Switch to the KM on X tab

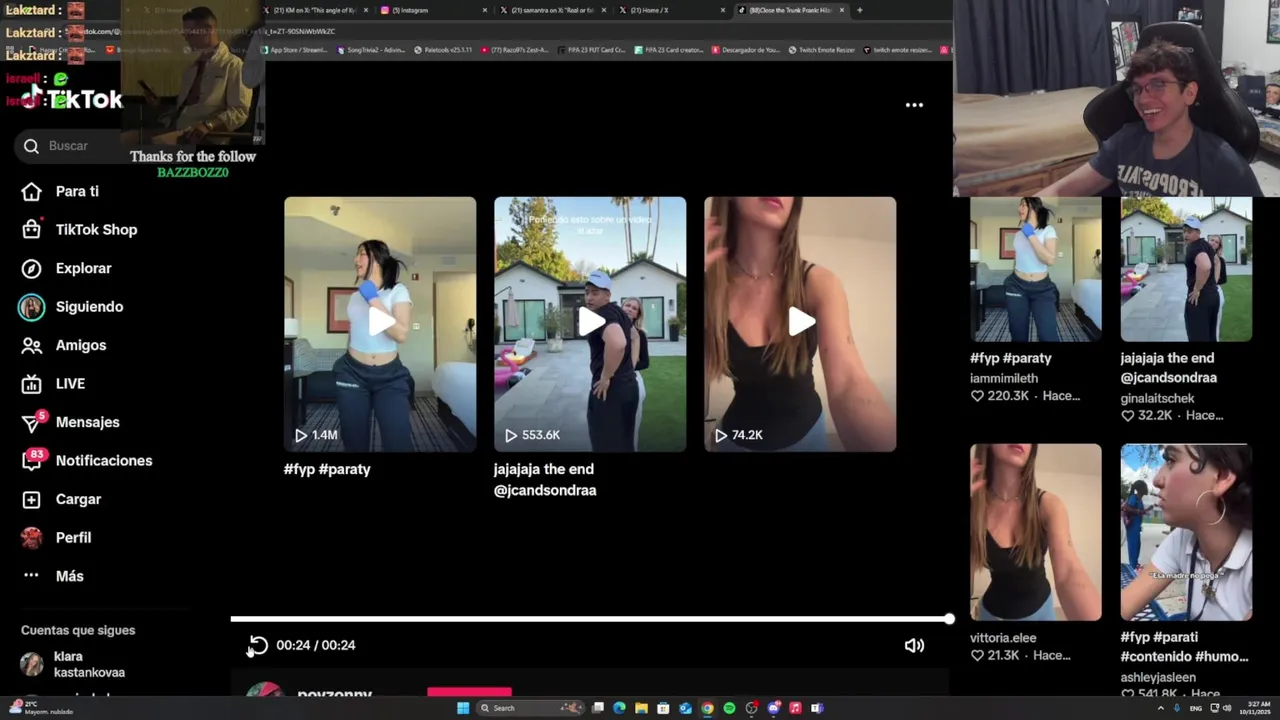point(315,10)
